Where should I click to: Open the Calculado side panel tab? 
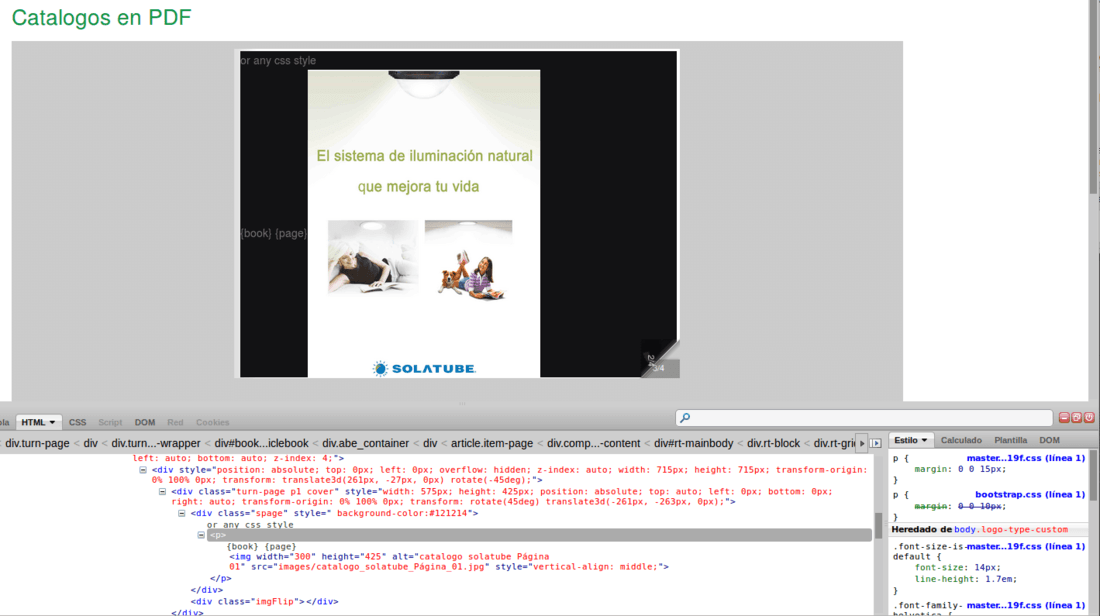click(x=960, y=441)
